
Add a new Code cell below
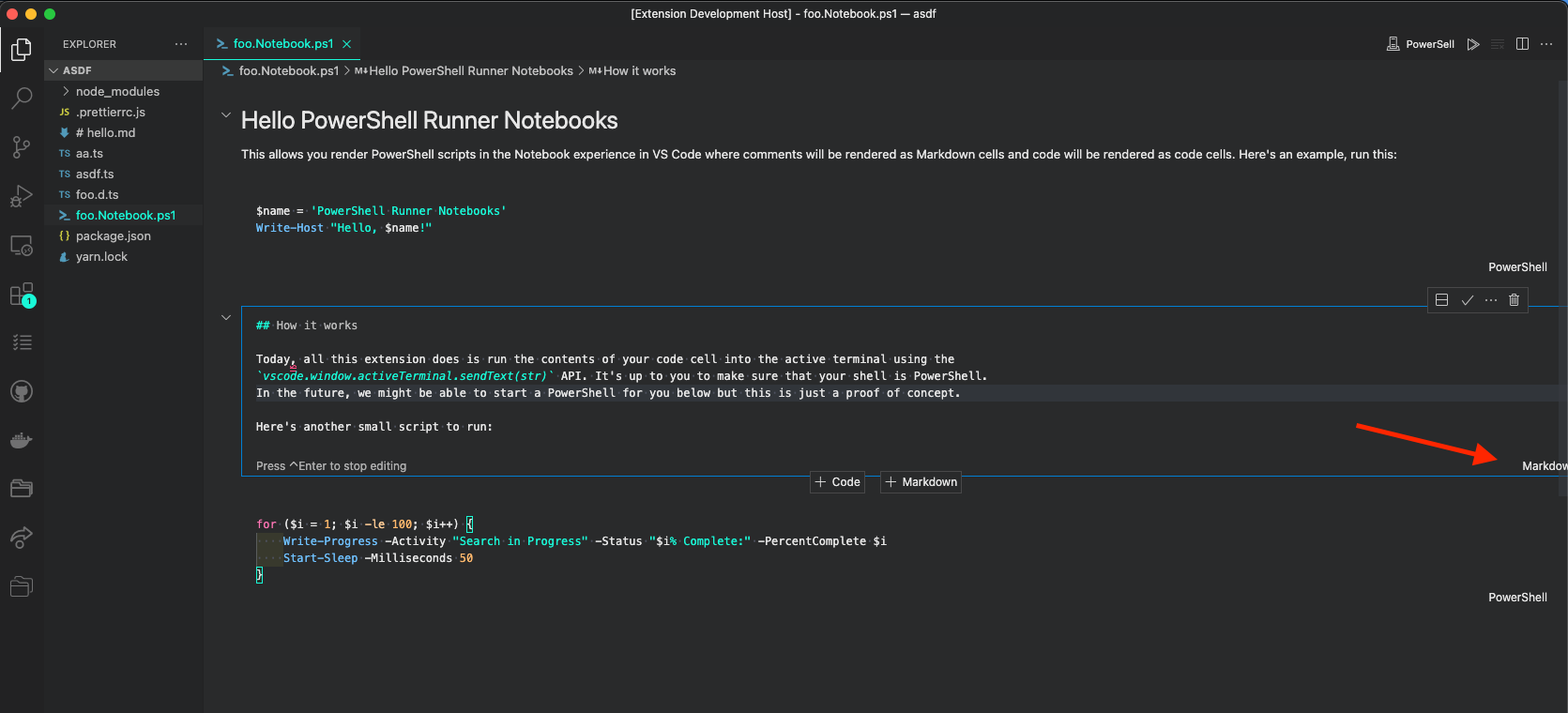click(837, 482)
